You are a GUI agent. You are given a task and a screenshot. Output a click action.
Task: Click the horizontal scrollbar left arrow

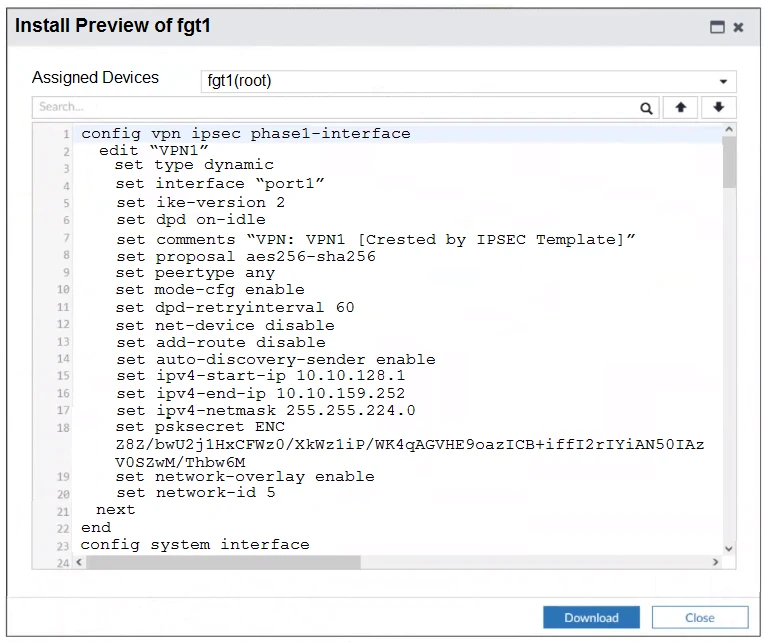(x=80, y=563)
